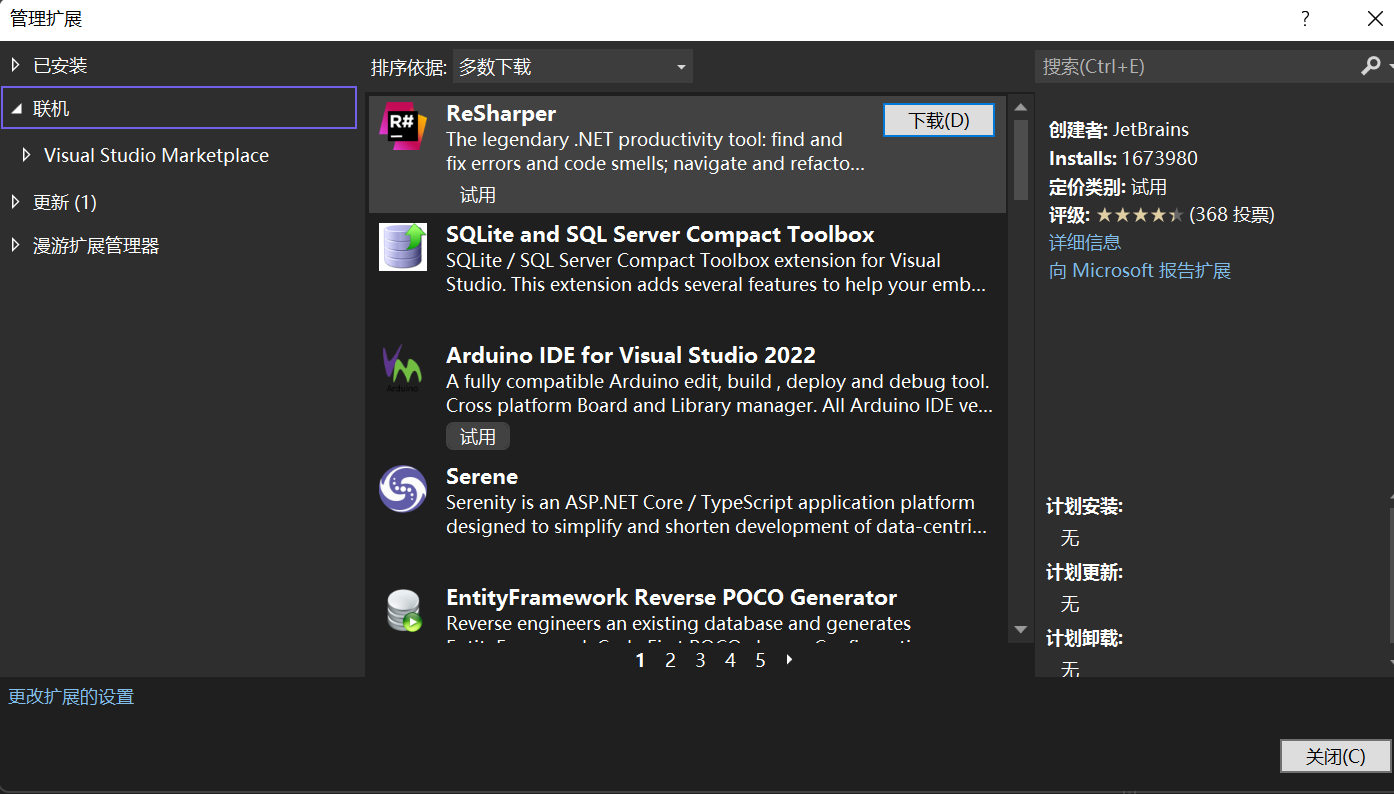Click the 关闭(C) button
1394x794 pixels.
1335,756
